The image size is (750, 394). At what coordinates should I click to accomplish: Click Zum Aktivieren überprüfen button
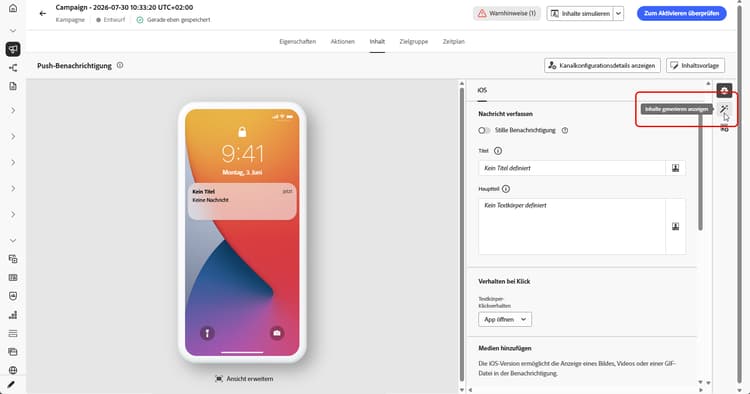click(681, 13)
